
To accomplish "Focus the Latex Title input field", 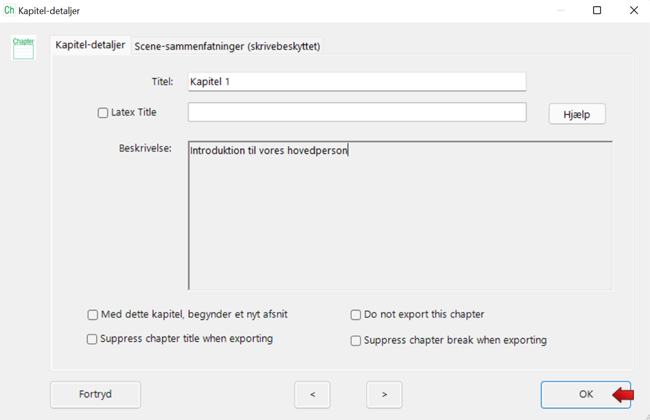I will [356, 112].
